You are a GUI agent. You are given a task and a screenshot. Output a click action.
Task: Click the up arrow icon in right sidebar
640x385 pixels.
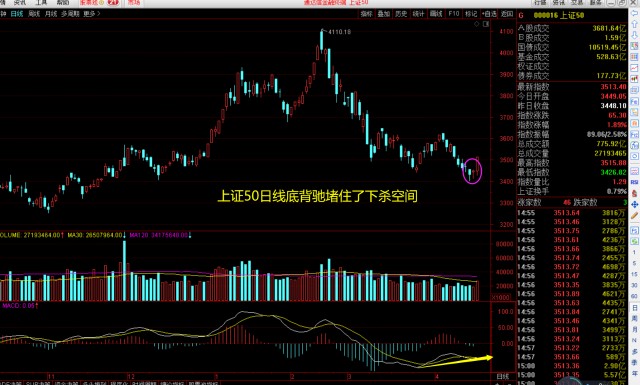point(634,24)
